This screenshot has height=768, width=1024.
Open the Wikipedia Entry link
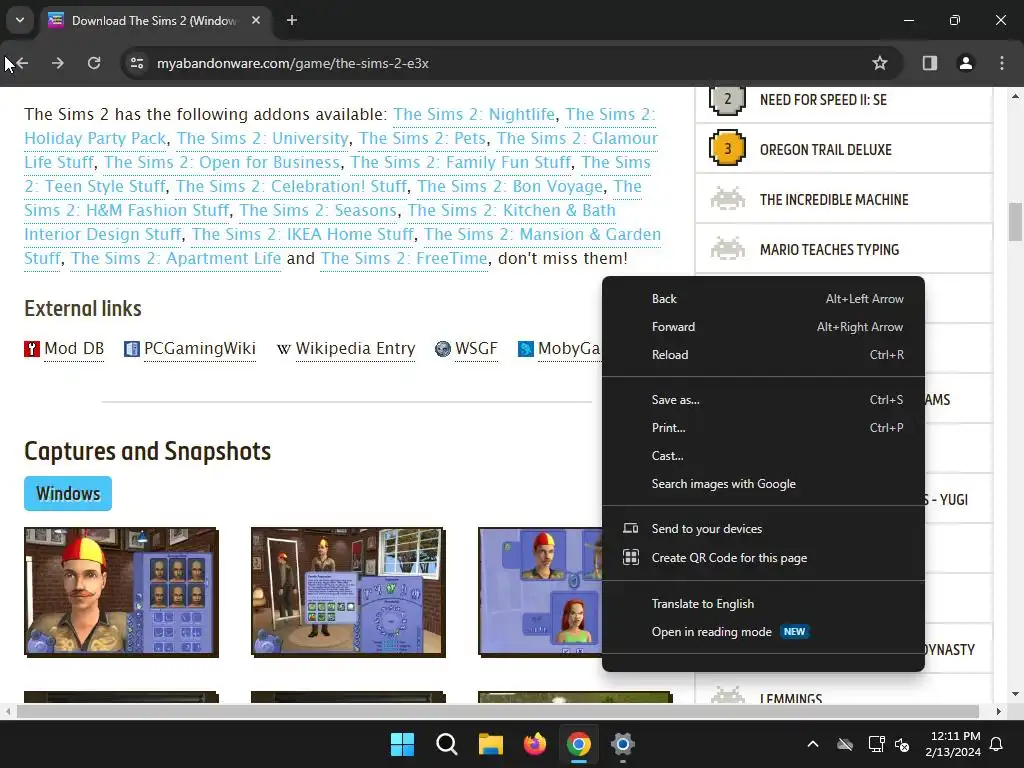[355, 349]
